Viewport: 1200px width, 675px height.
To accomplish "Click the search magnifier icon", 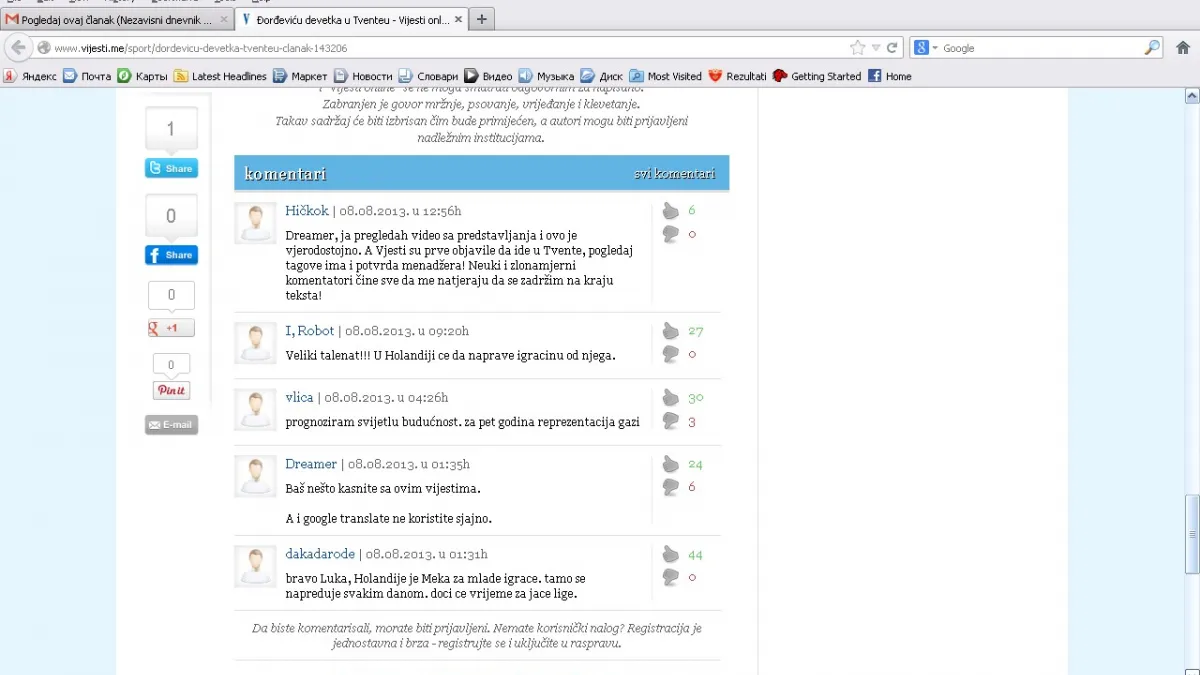I will pos(1152,47).
